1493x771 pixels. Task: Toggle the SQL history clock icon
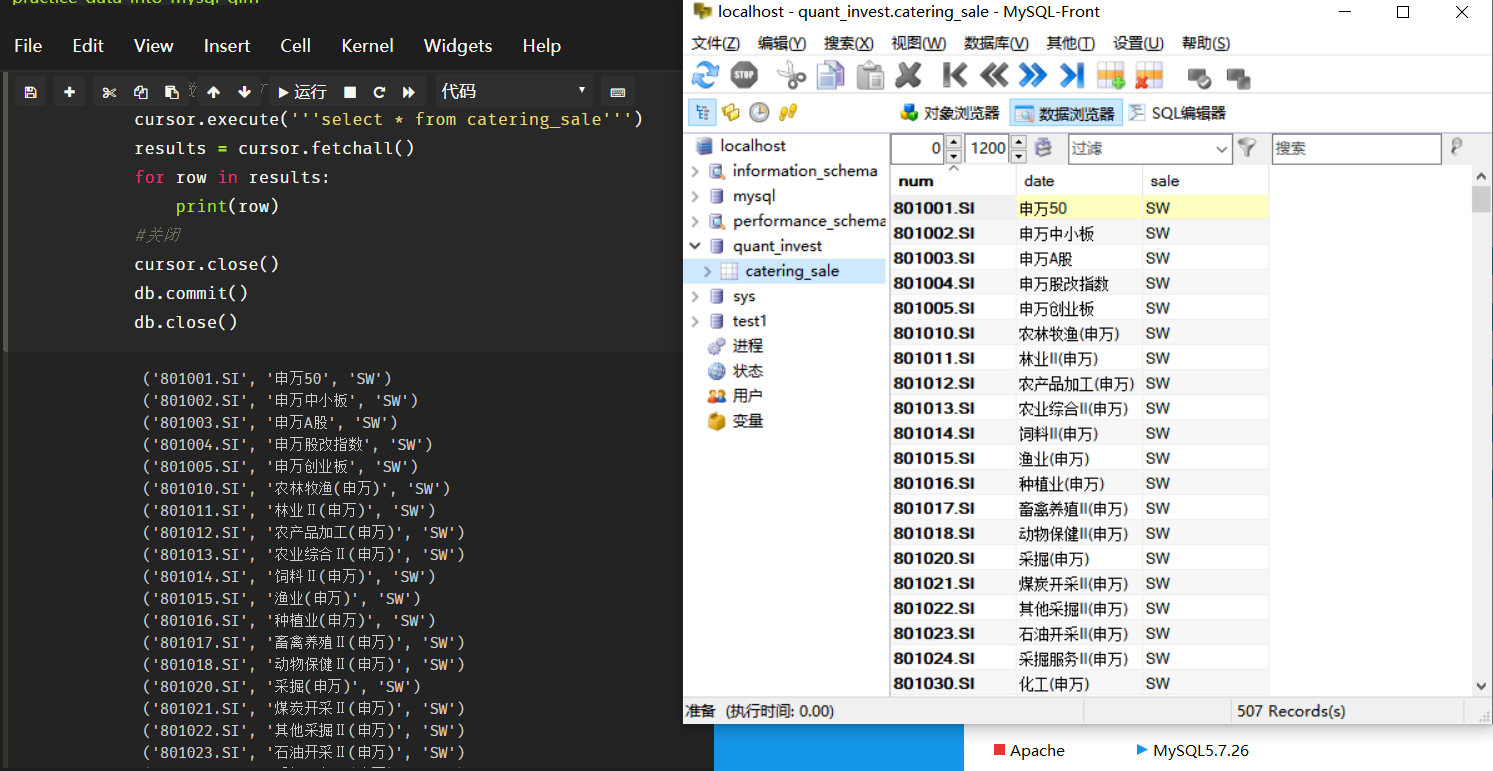pyautogui.click(x=759, y=112)
